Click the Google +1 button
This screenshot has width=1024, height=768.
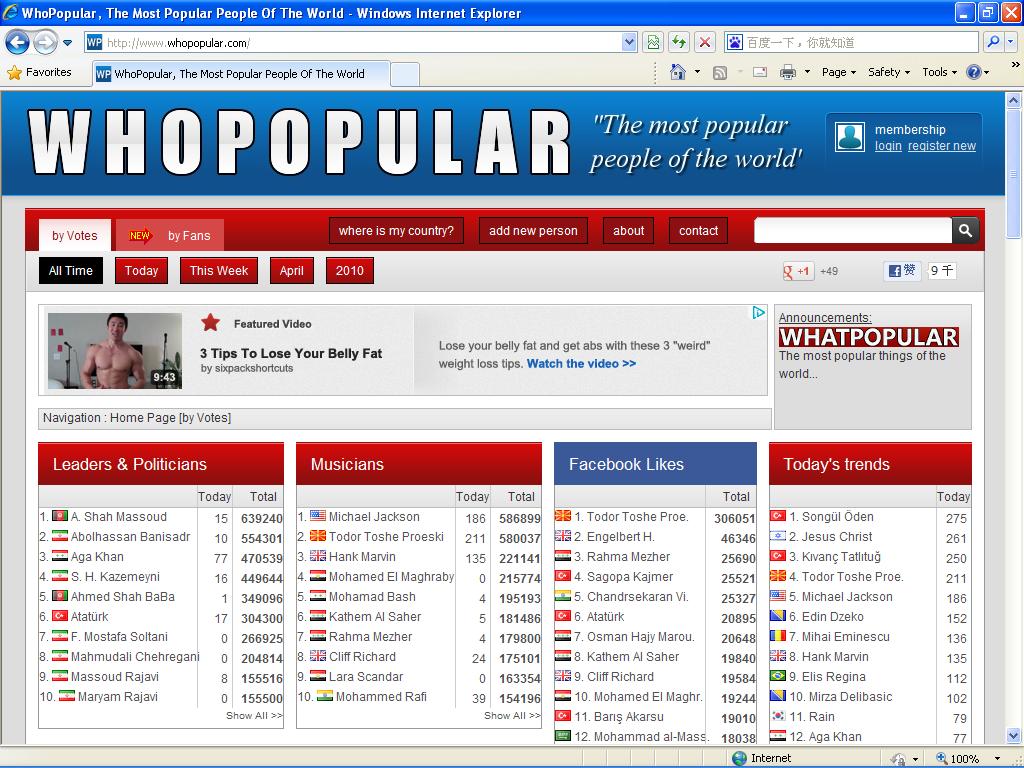point(797,271)
